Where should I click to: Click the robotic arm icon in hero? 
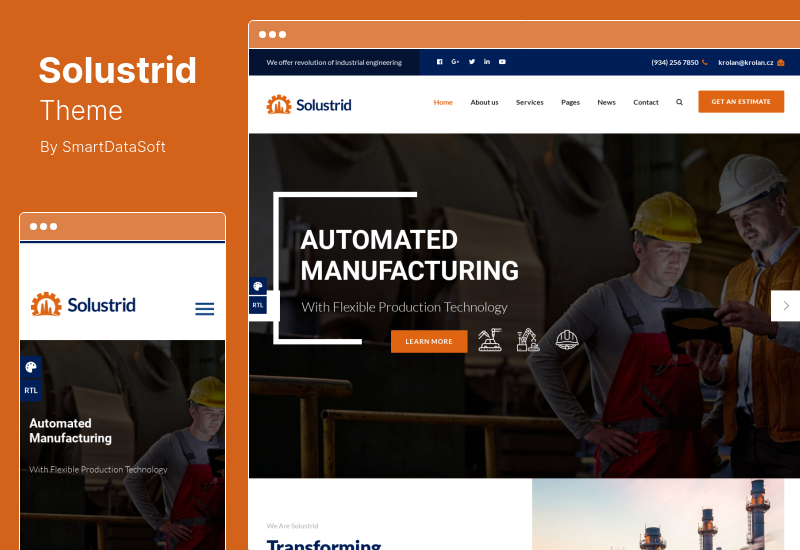pyautogui.click(x=528, y=340)
